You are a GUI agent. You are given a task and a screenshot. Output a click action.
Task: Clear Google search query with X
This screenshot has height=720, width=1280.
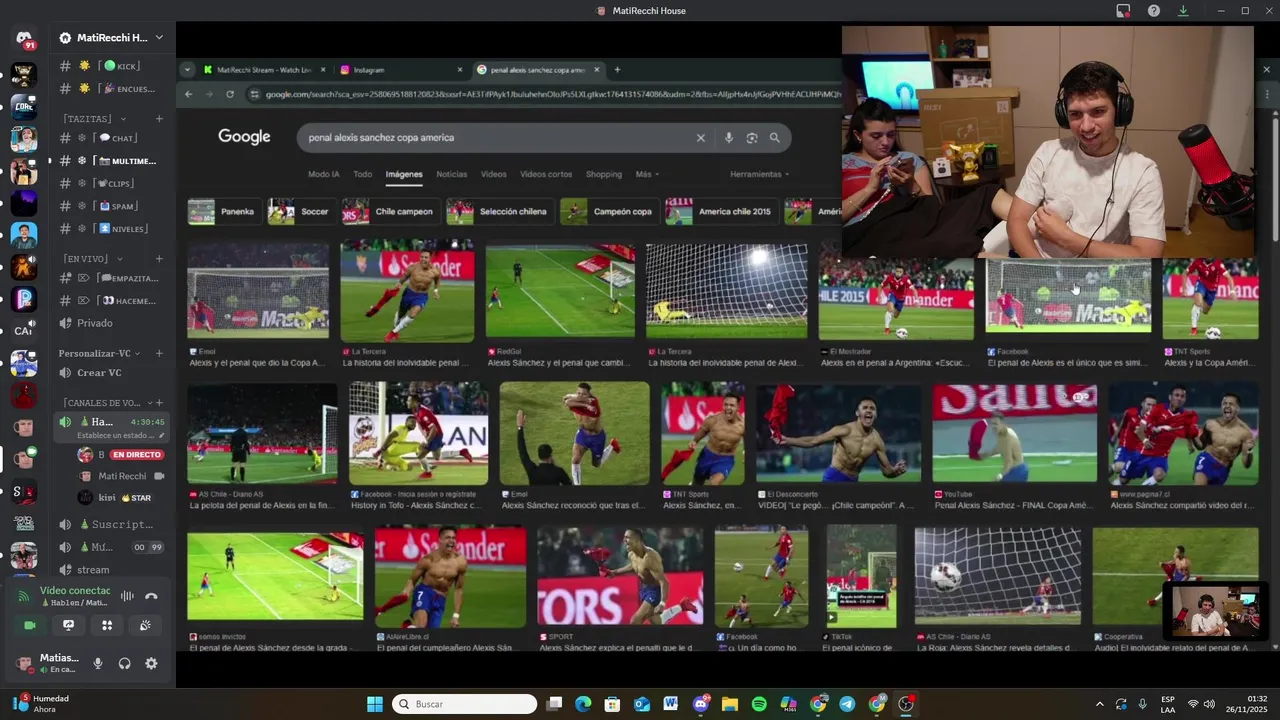click(x=700, y=138)
